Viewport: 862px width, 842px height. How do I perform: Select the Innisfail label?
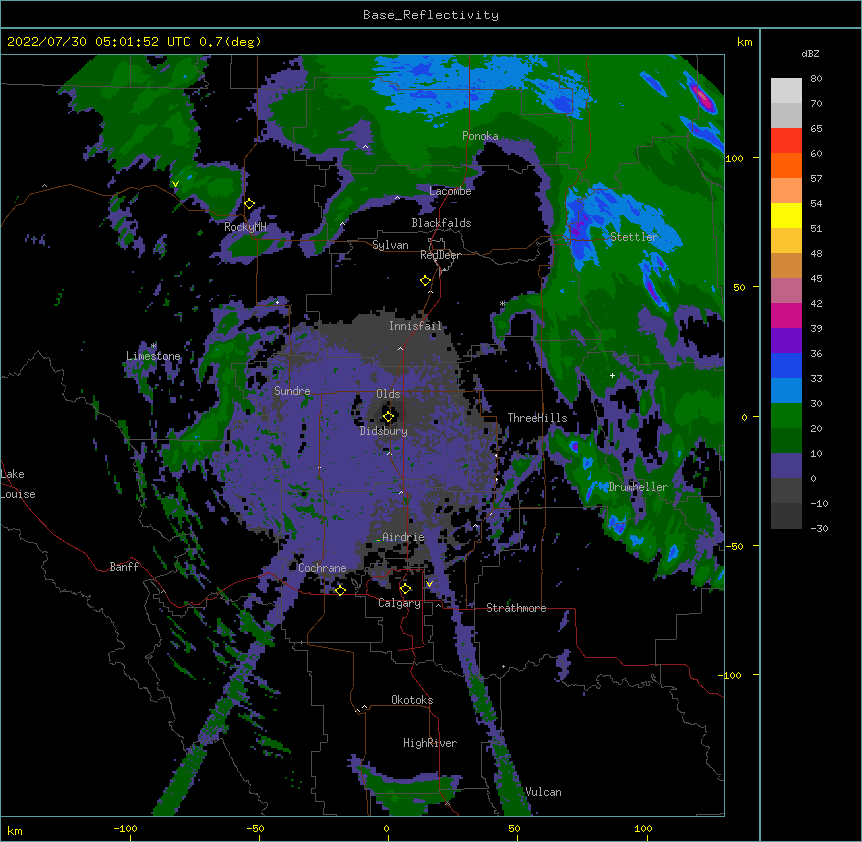tap(415, 326)
